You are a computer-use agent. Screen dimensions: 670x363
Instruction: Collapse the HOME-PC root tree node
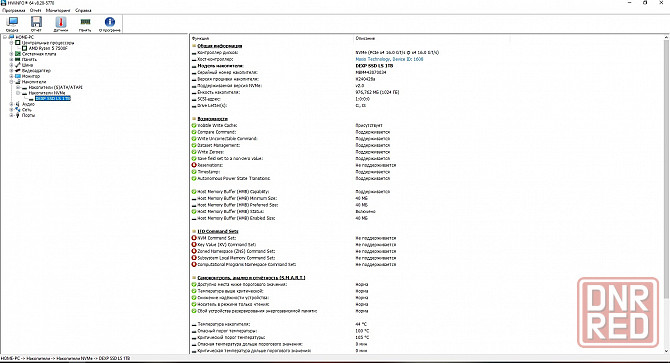point(5,37)
